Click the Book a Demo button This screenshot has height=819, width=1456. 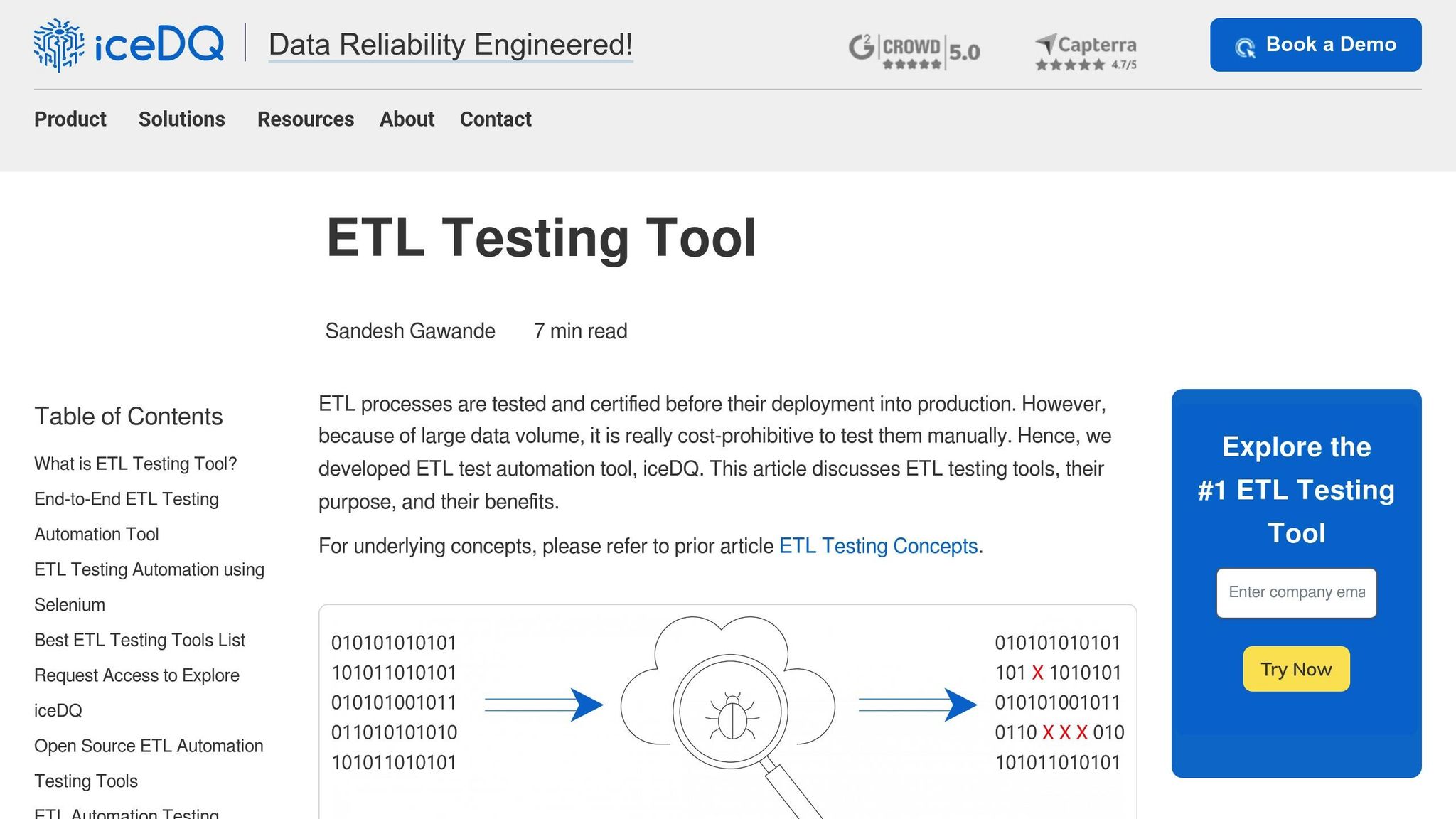click(x=1315, y=45)
